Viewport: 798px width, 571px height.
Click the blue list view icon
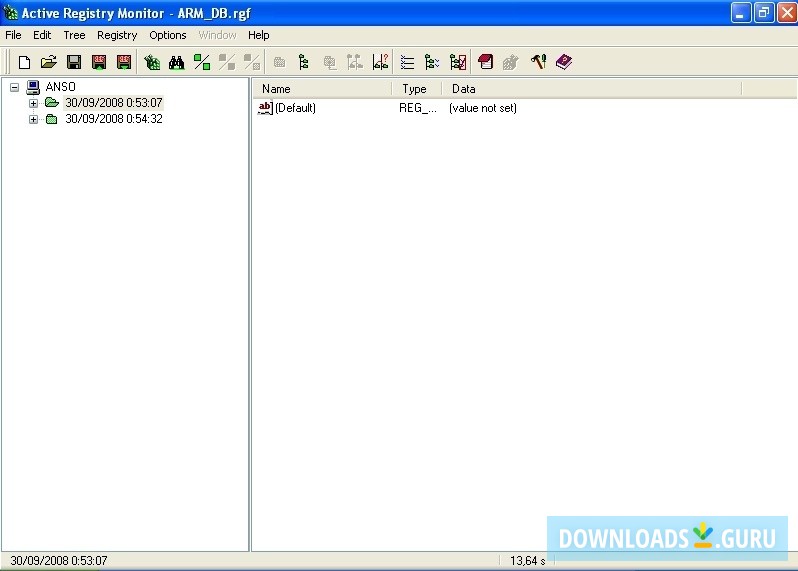[x=407, y=63]
